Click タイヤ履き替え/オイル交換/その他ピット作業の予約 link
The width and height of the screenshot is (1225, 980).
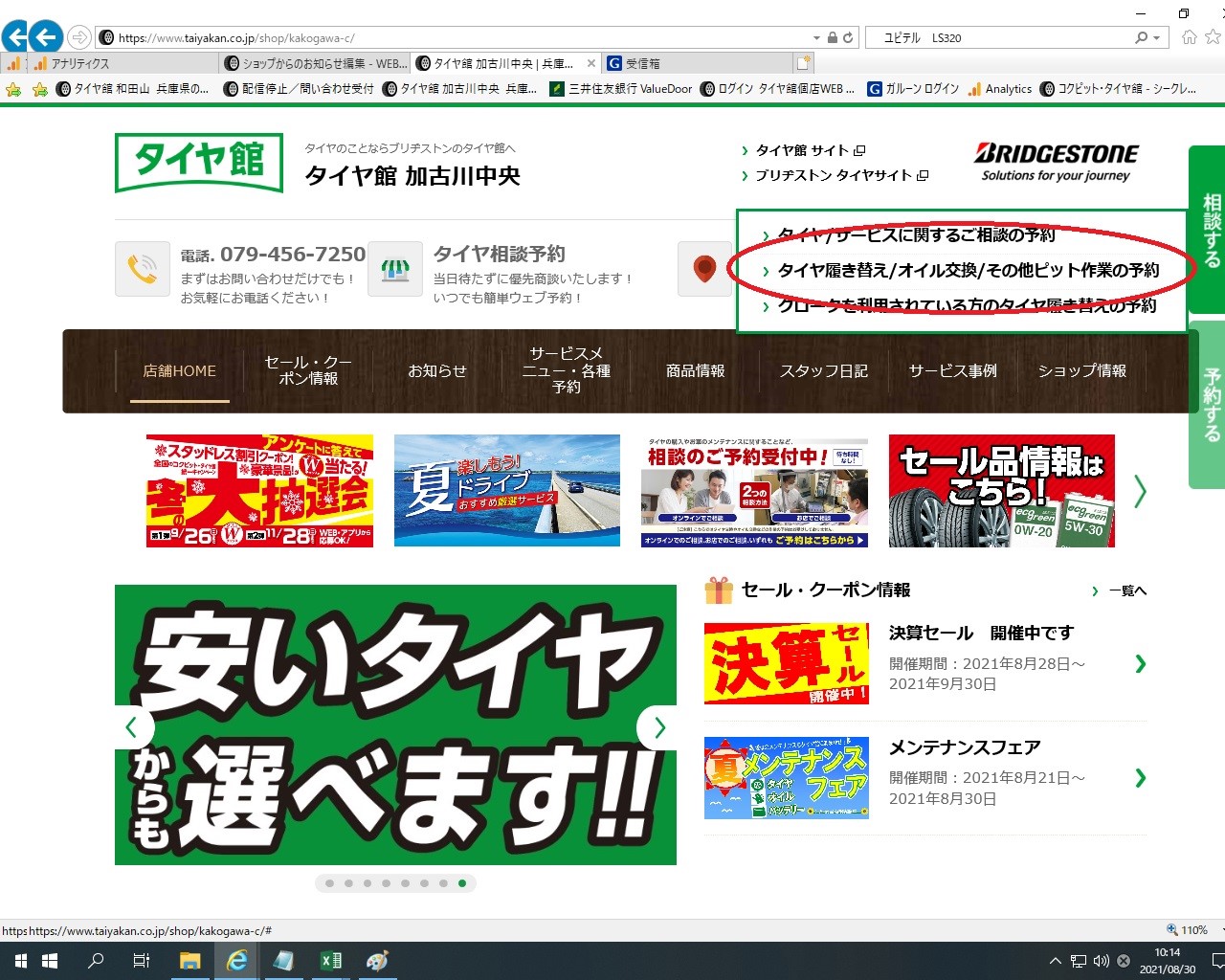968,271
